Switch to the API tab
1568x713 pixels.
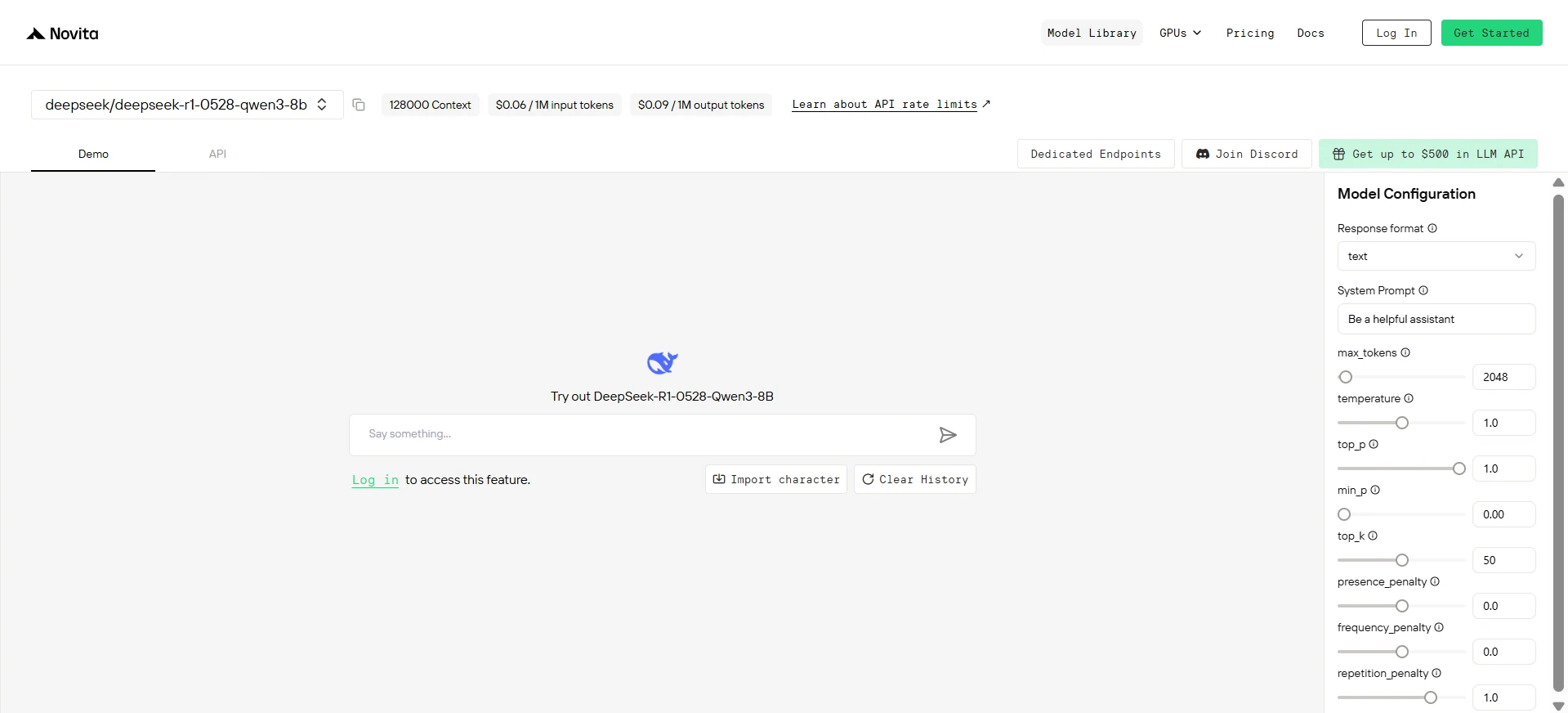tap(217, 154)
